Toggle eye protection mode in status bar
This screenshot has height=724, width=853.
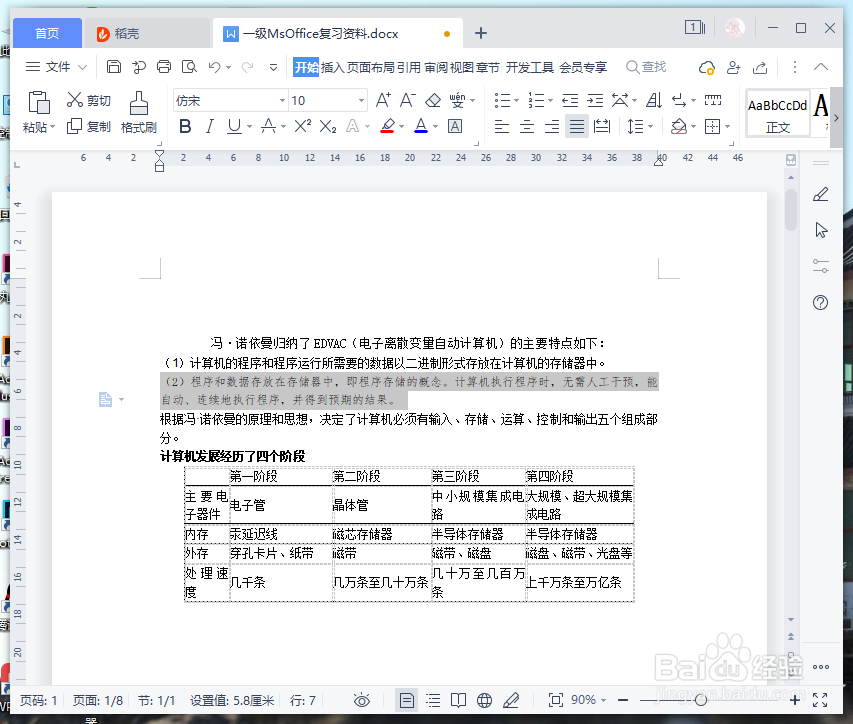[362, 700]
